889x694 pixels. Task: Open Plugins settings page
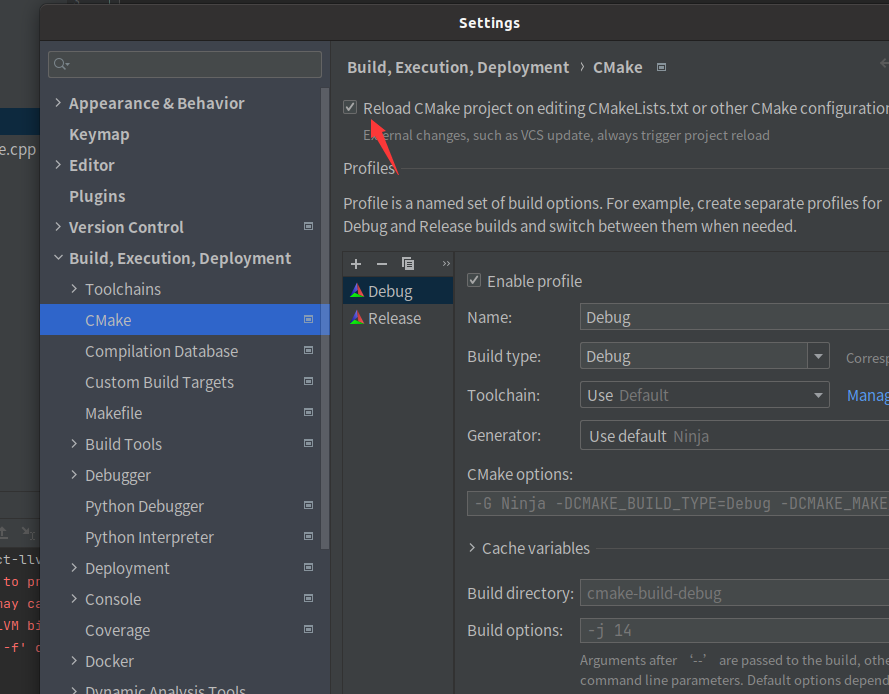coord(97,196)
